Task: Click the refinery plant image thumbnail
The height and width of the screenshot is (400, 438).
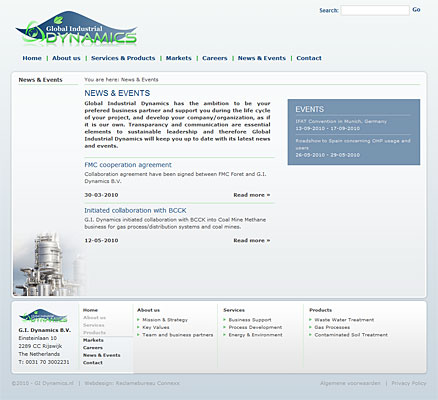Action: 49,264
